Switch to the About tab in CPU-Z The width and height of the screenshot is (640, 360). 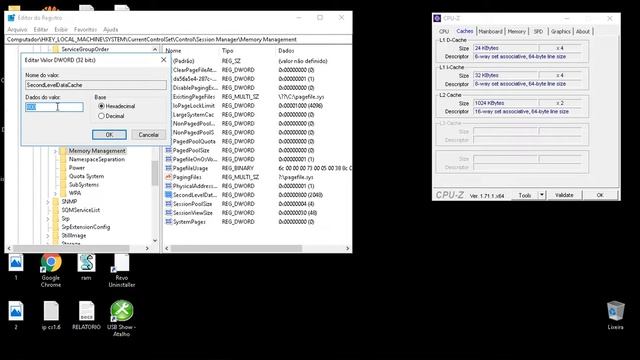(583, 31)
